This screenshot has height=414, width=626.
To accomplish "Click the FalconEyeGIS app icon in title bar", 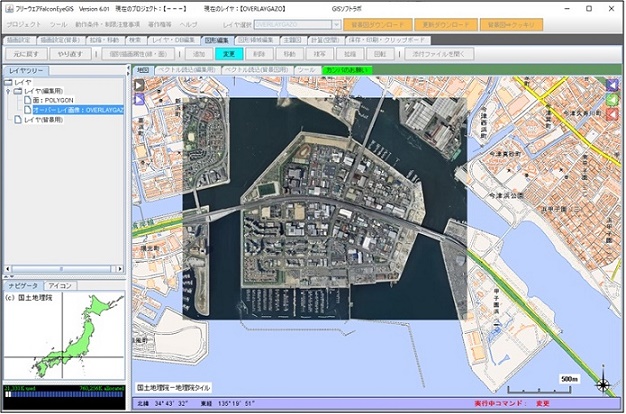I will tap(9, 9).
